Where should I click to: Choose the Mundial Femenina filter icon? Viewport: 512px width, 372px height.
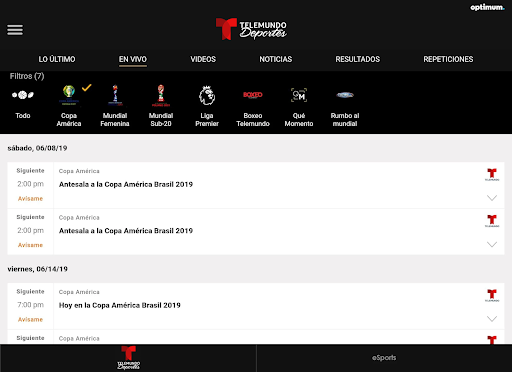[115, 95]
